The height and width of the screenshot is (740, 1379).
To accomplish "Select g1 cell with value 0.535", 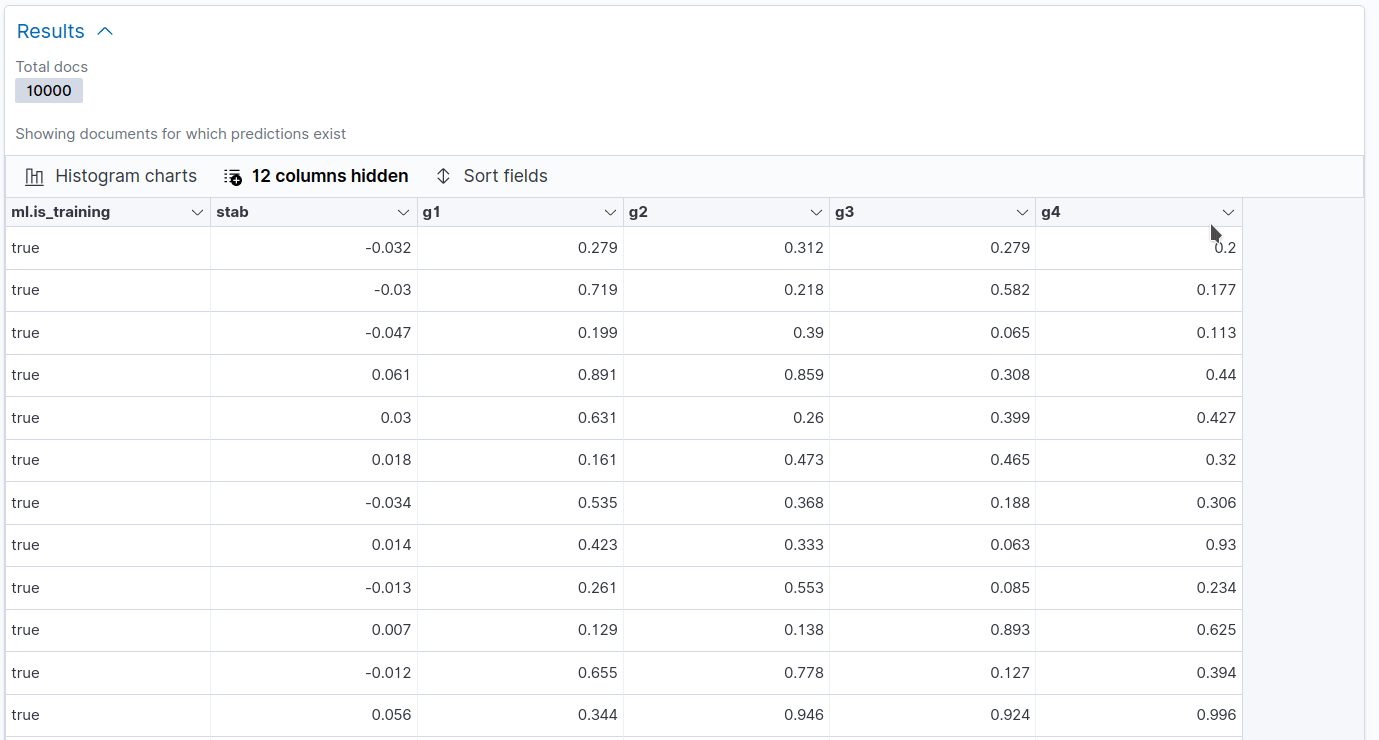I will [520, 503].
